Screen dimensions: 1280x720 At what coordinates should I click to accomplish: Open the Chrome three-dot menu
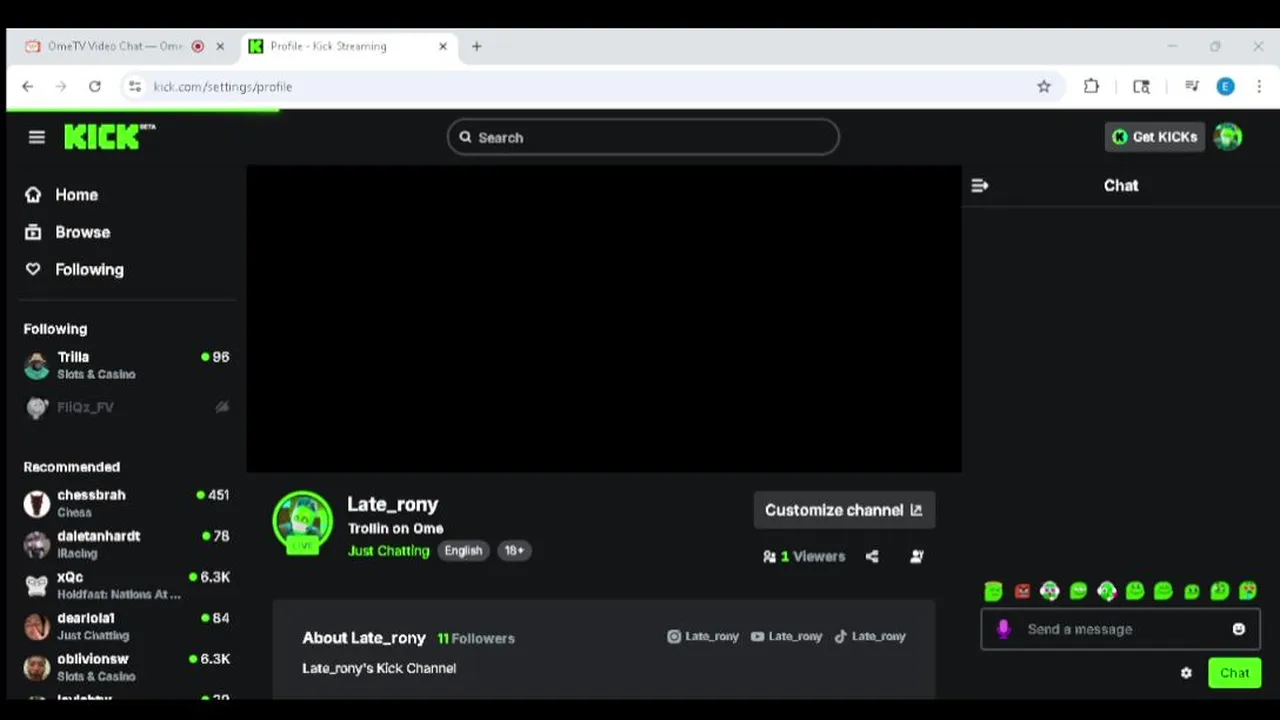1259,87
